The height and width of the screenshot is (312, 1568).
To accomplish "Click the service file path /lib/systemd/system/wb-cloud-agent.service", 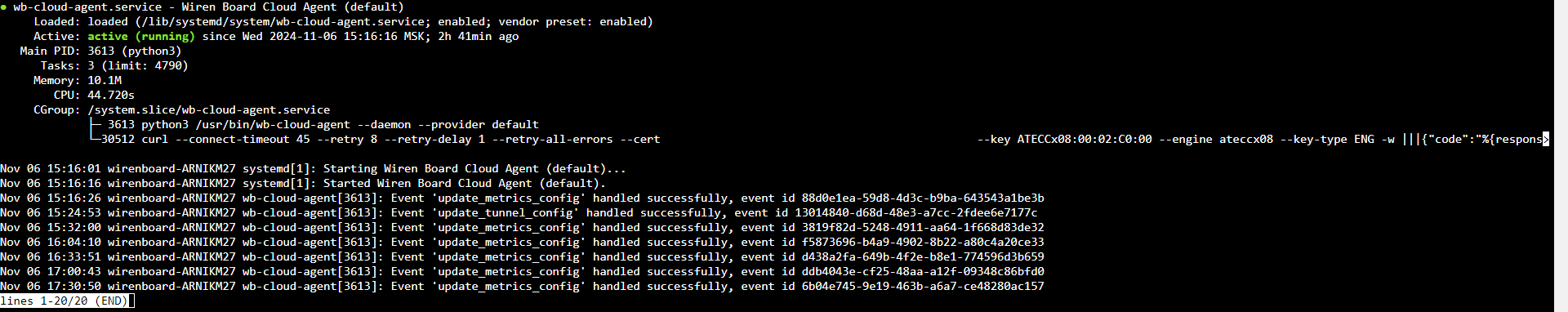I will pos(286,22).
